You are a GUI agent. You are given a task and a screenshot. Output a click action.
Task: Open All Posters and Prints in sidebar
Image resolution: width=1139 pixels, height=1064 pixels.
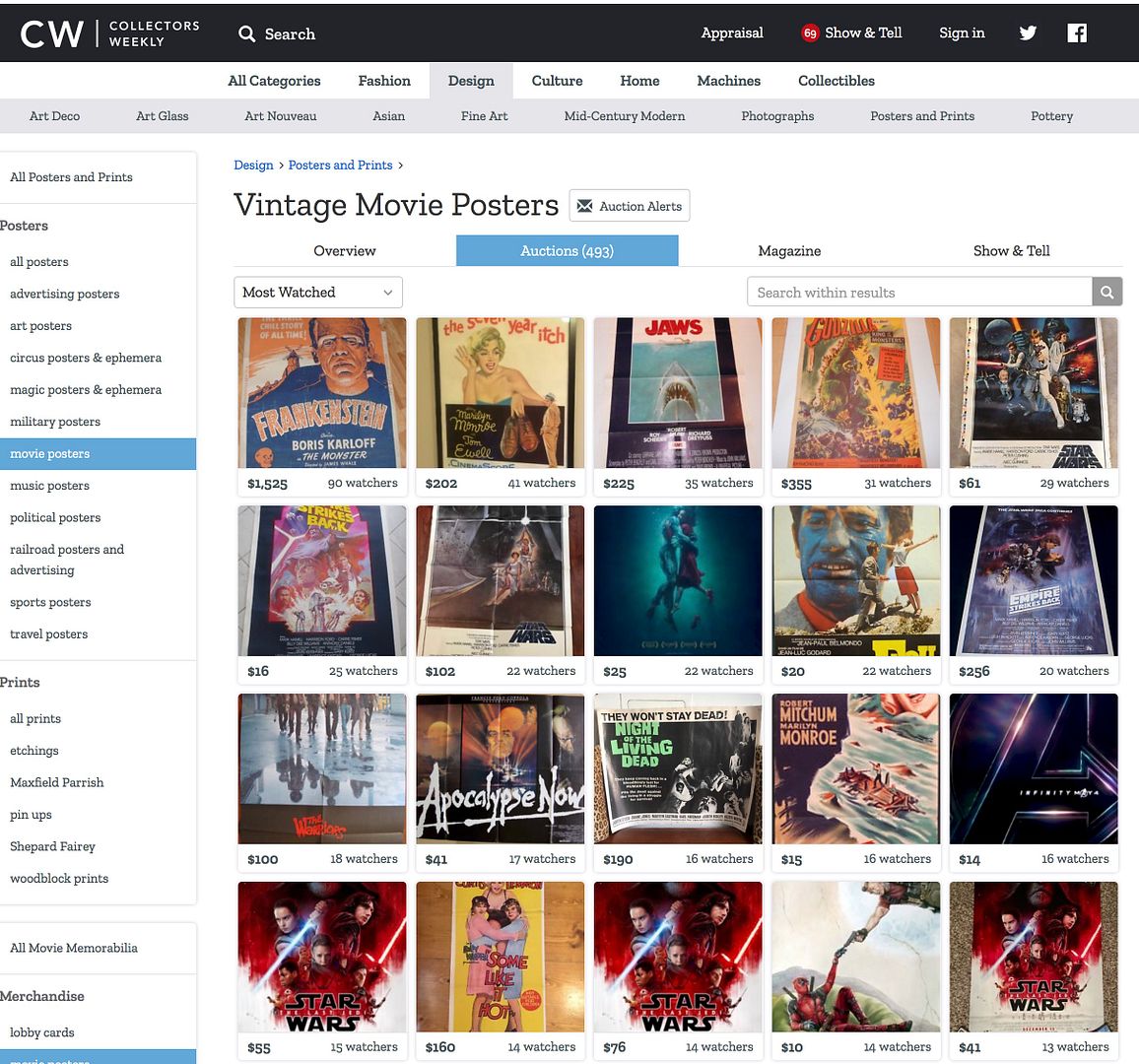(x=71, y=177)
